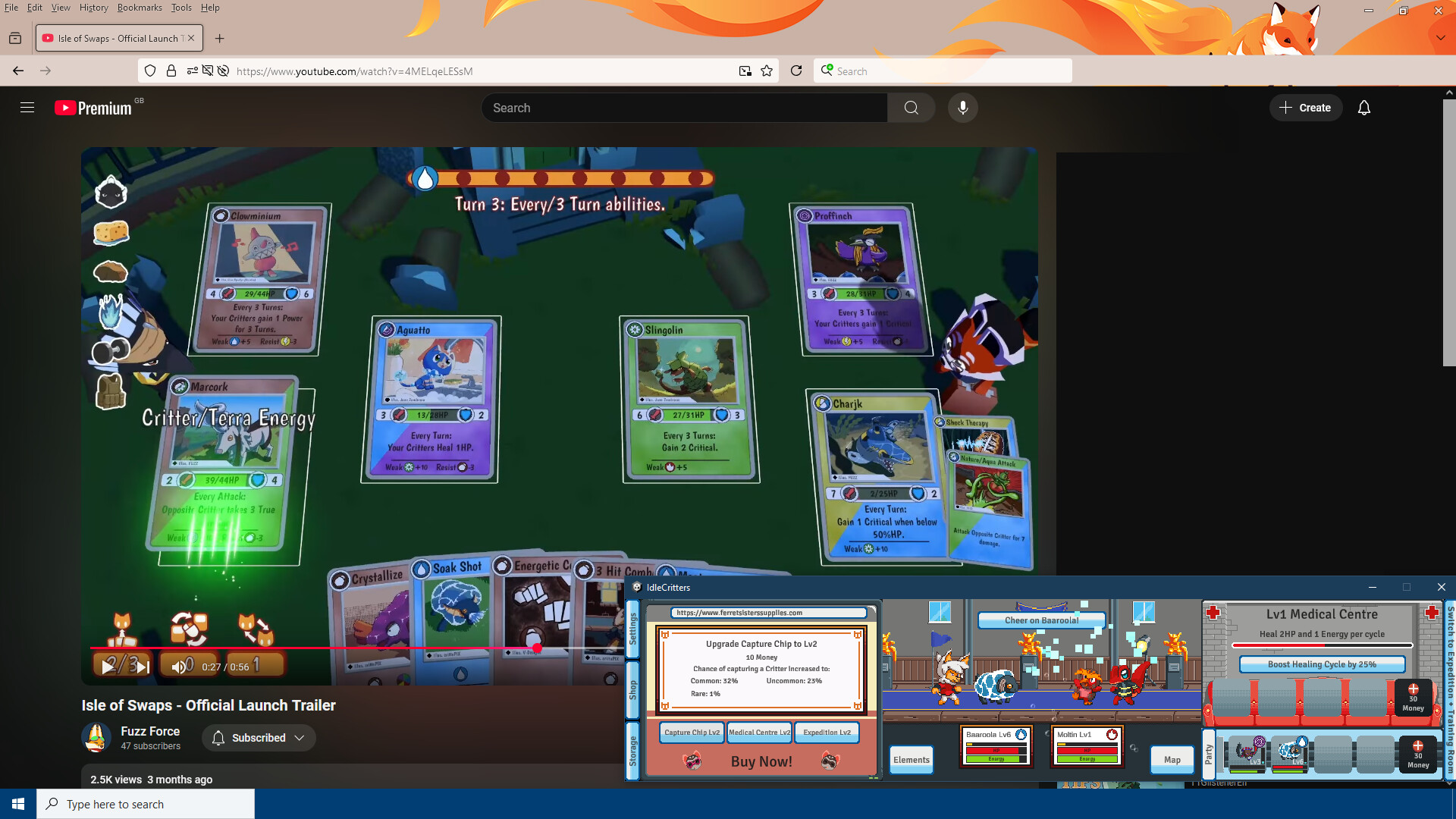Image resolution: width=1456 pixels, height=819 pixels.
Task: Open the Bookmarks menu
Action: (140, 8)
